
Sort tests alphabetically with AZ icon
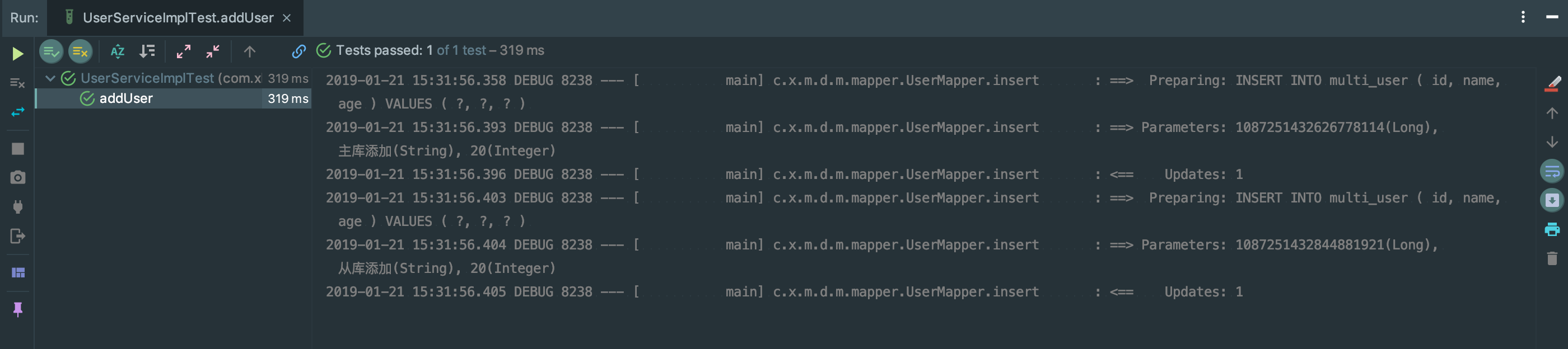pyautogui.click(x=118, y=51)
